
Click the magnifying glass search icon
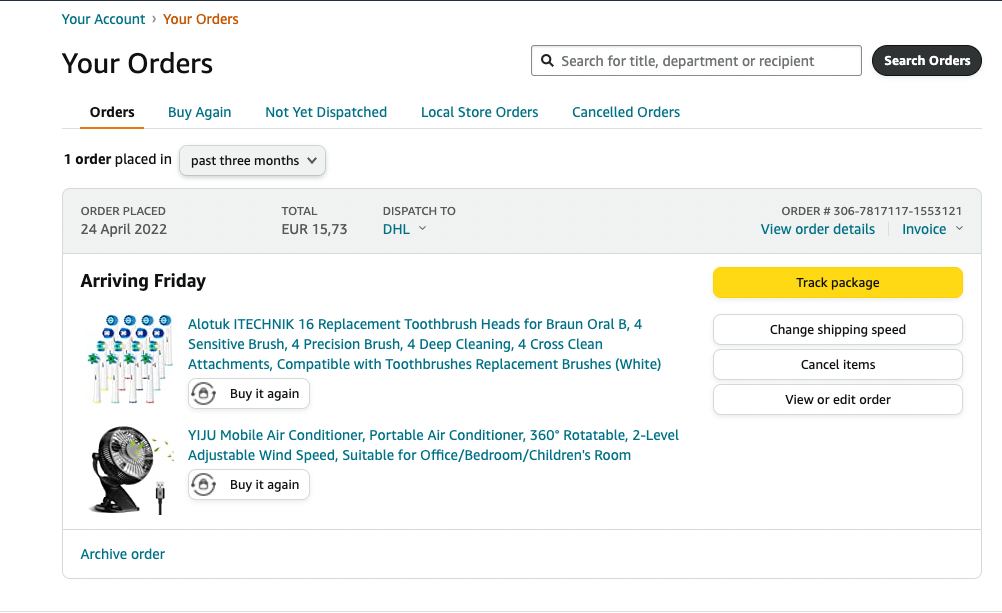[x=547, y=61]
